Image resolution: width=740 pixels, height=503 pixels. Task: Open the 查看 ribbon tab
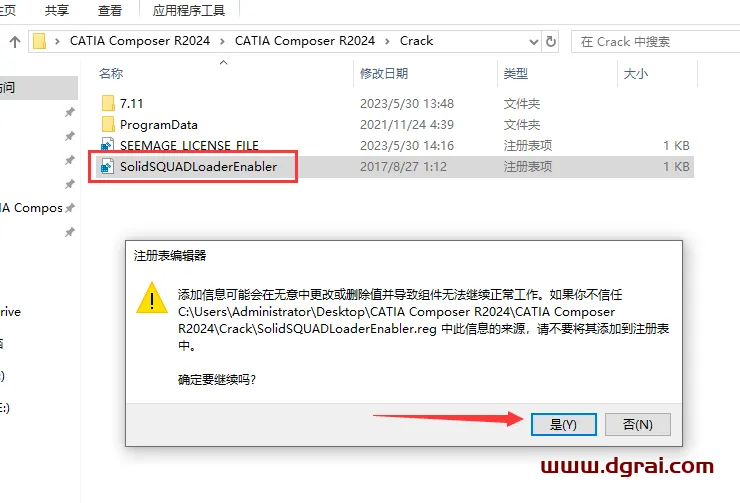pos(109,10)
